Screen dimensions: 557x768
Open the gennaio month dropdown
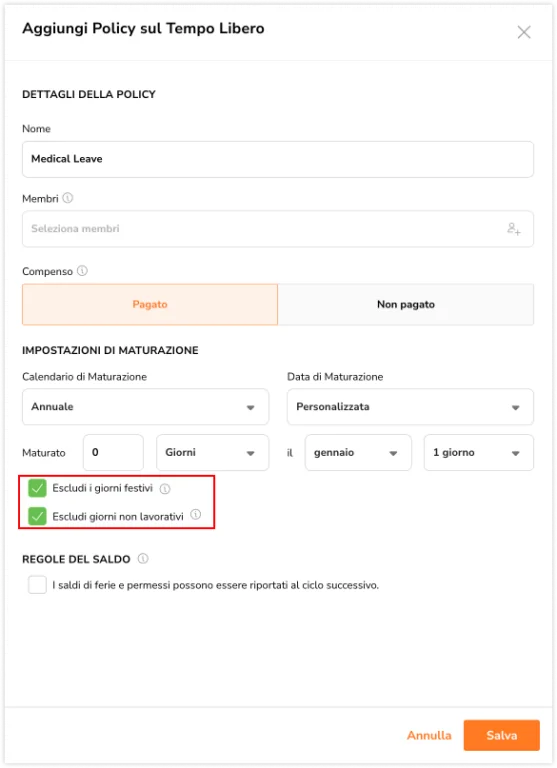[x=358, y=453]
